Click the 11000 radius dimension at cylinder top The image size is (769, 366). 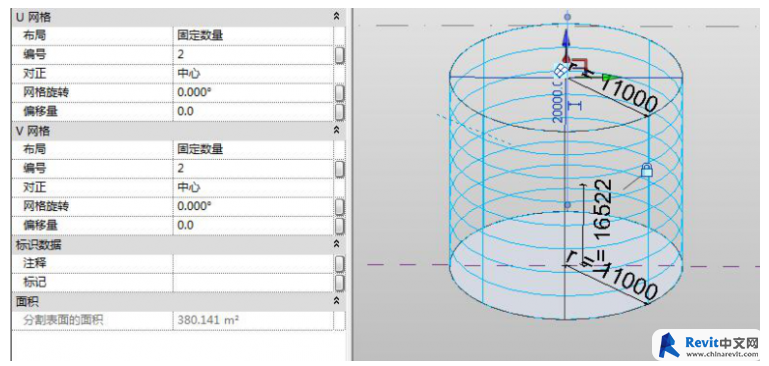[630, 96]
